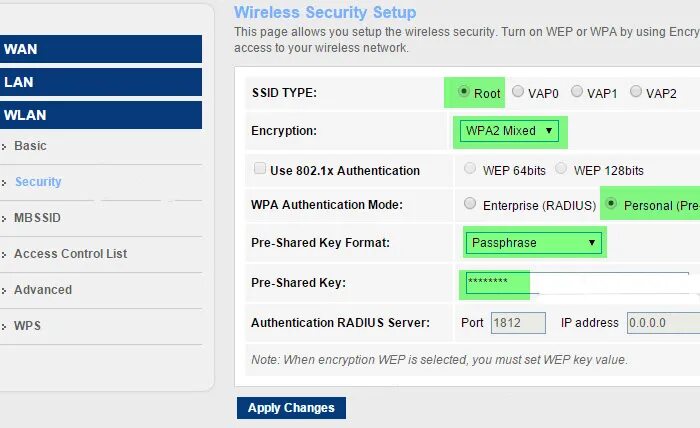This screenshot has height=428, width=700.
Task: Pick the VAP2 SSID type option
Action: 636,92
